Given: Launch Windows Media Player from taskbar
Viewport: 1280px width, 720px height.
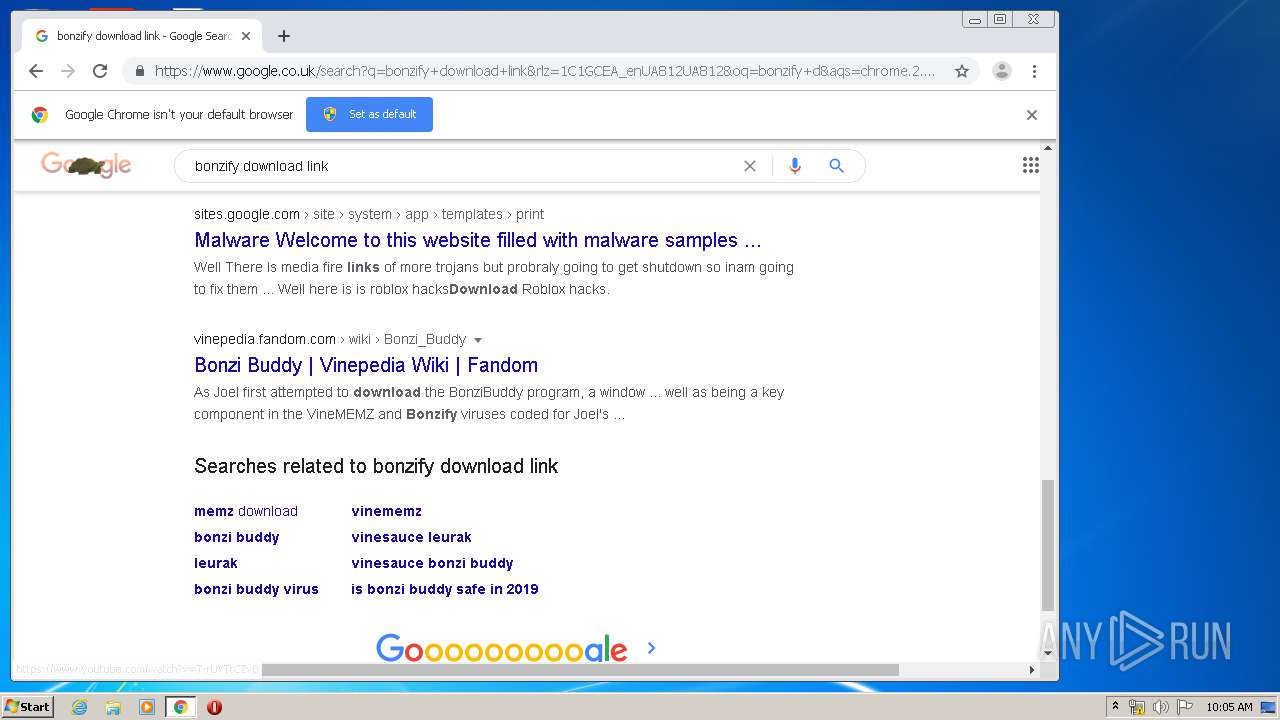Looking at the screenshot, I should click(147, 707).
